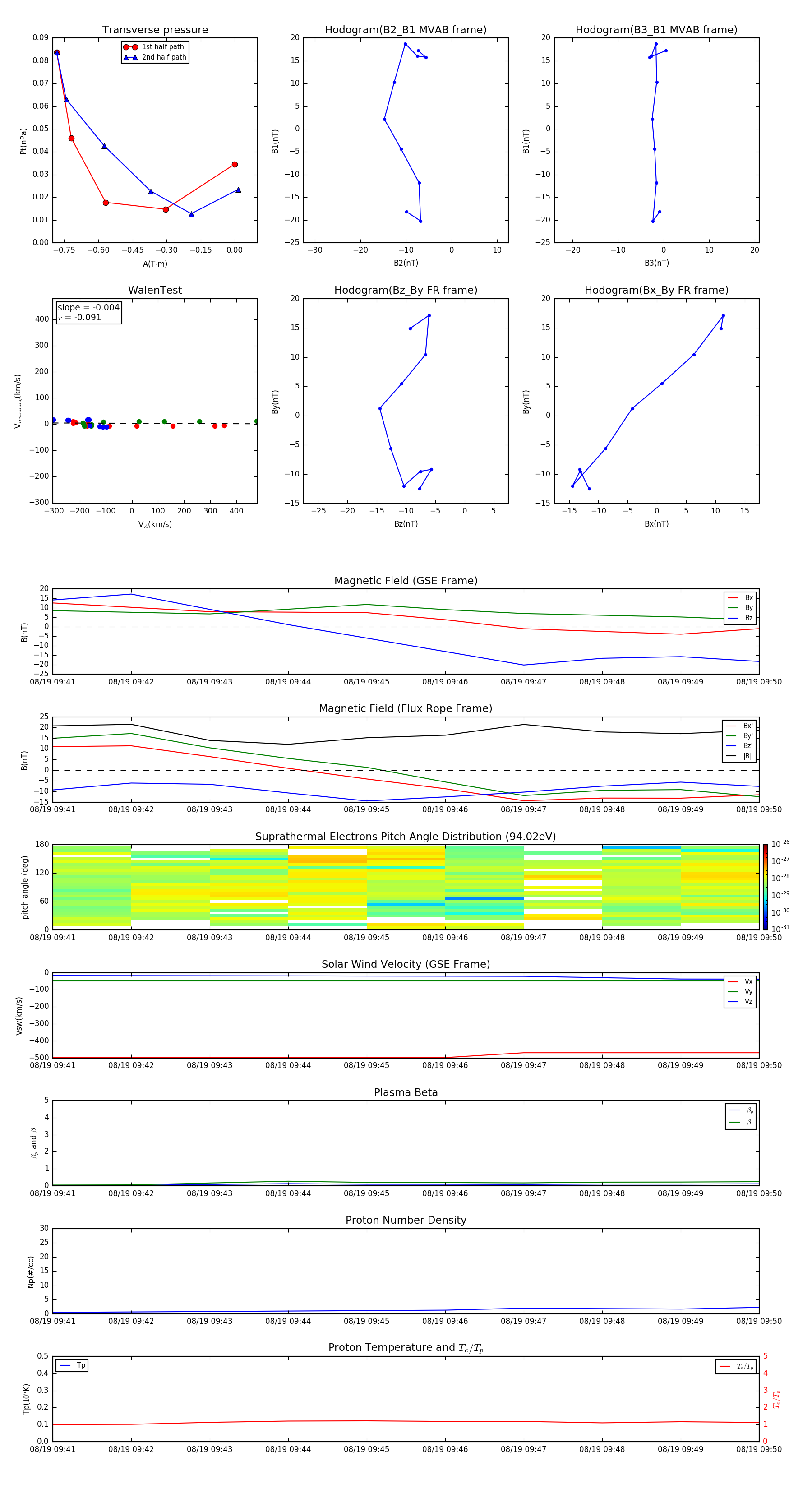Click the red circle data point at A = 0.00
This screenshot has width=812, height=1489.
pos(235,165)
